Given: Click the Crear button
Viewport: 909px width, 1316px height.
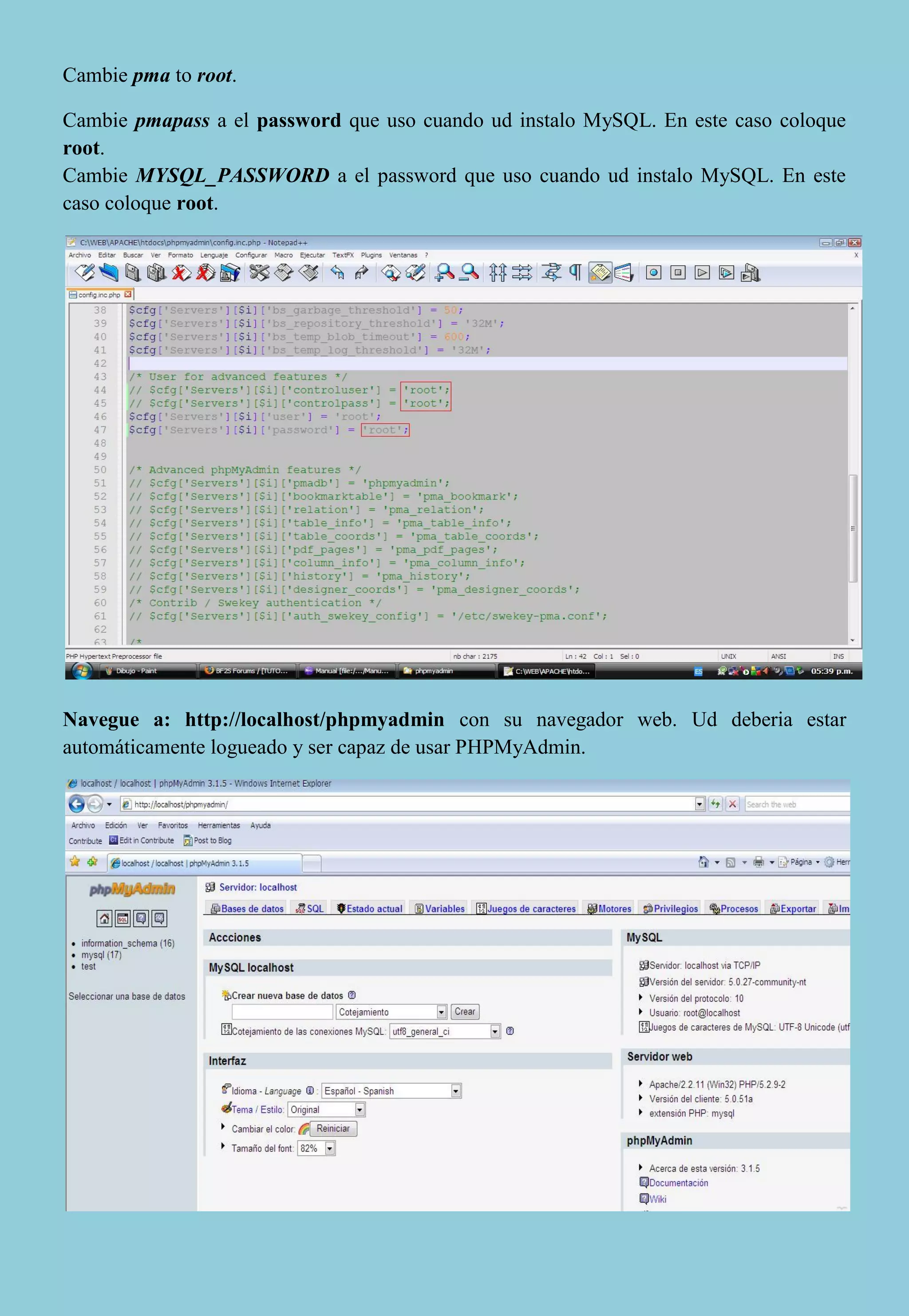Looking at the screenshot, I should pos(465,1012).
